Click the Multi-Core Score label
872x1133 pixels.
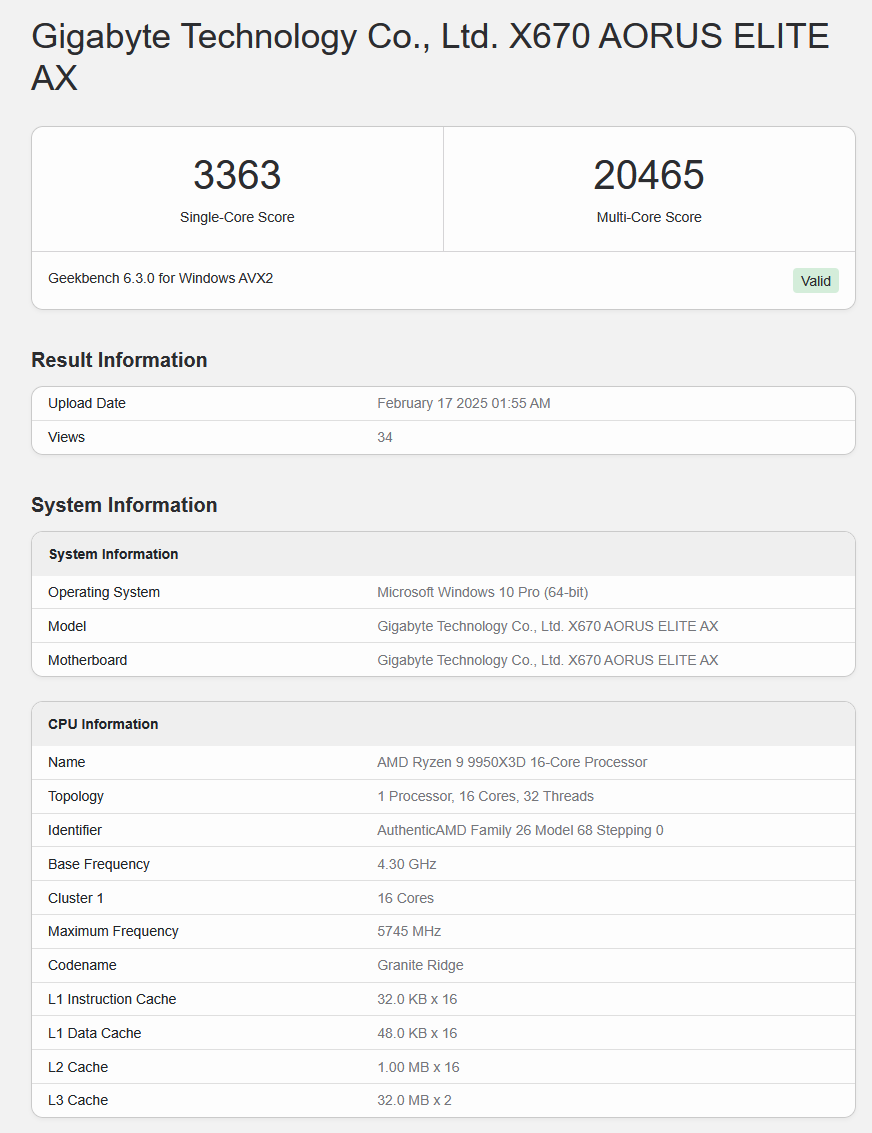(649, 217)
